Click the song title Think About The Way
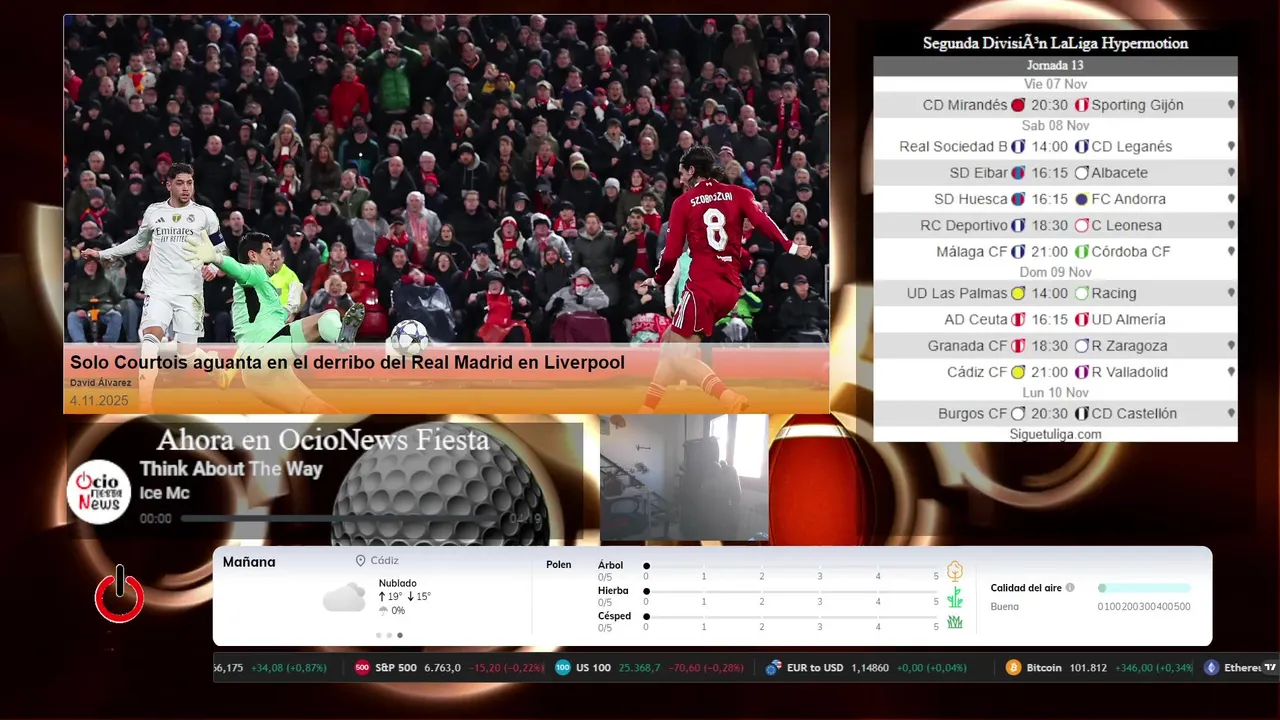This screenshot has height=720, width=1280. pyautogui.click(x=231, y=469)
